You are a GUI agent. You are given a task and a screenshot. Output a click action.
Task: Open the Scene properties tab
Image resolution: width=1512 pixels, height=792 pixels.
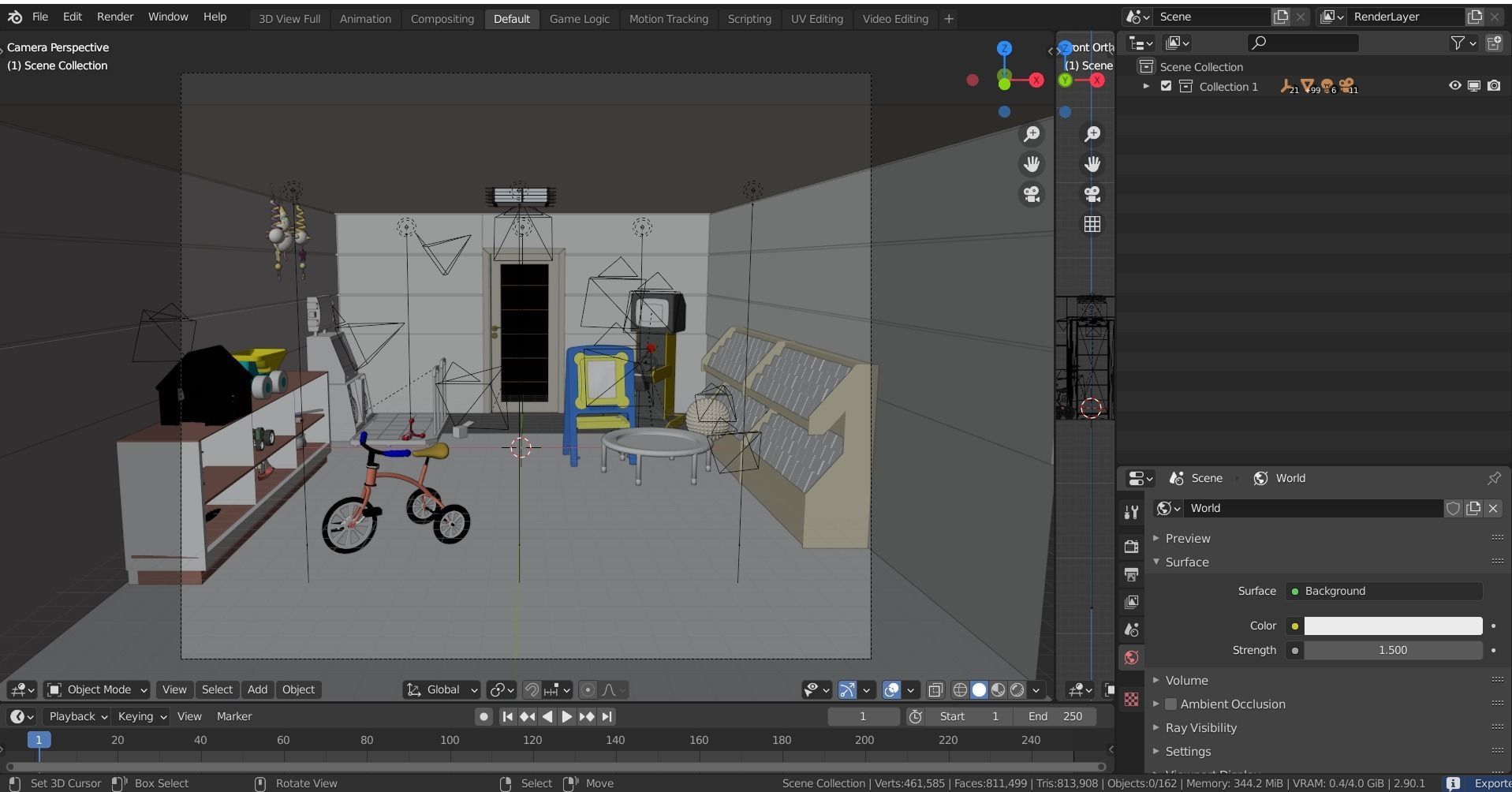coord(1131,629)
